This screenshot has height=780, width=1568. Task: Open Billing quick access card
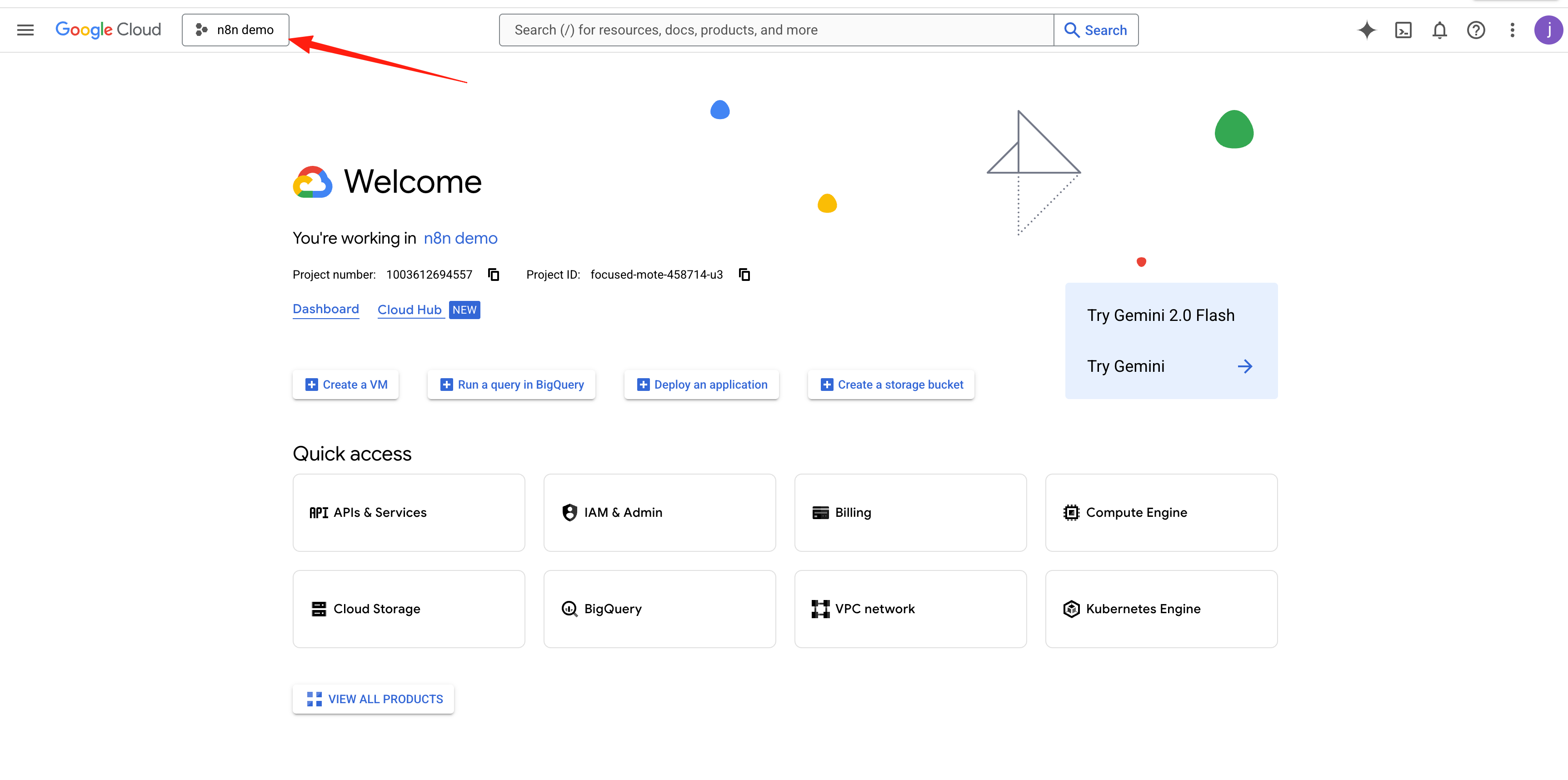click(911, 513)
